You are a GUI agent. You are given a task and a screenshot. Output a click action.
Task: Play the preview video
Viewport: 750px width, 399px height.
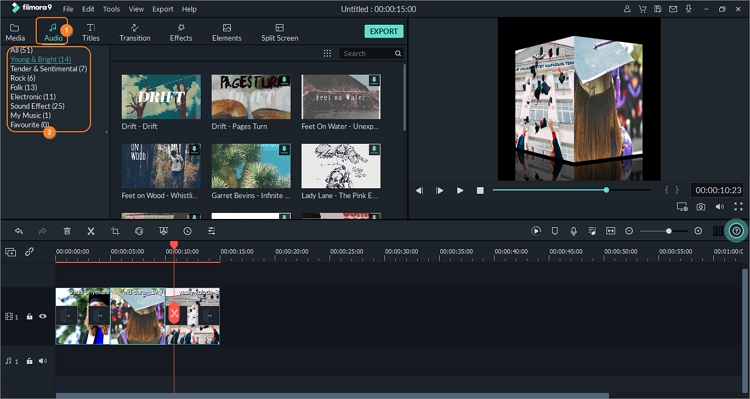coord(460,190)
